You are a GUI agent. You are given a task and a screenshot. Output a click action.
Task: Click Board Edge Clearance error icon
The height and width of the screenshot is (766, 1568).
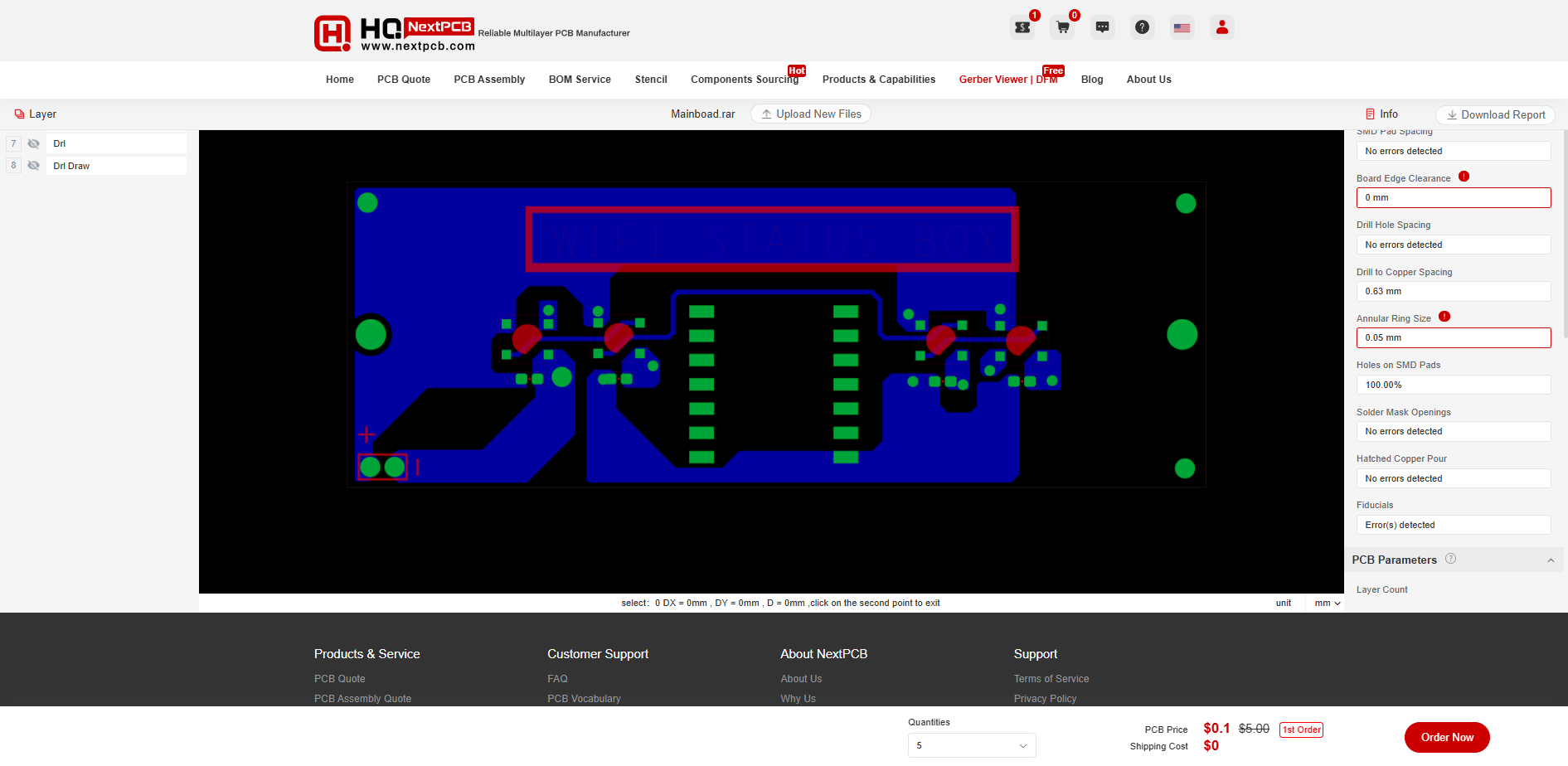tap(1464, 177)
